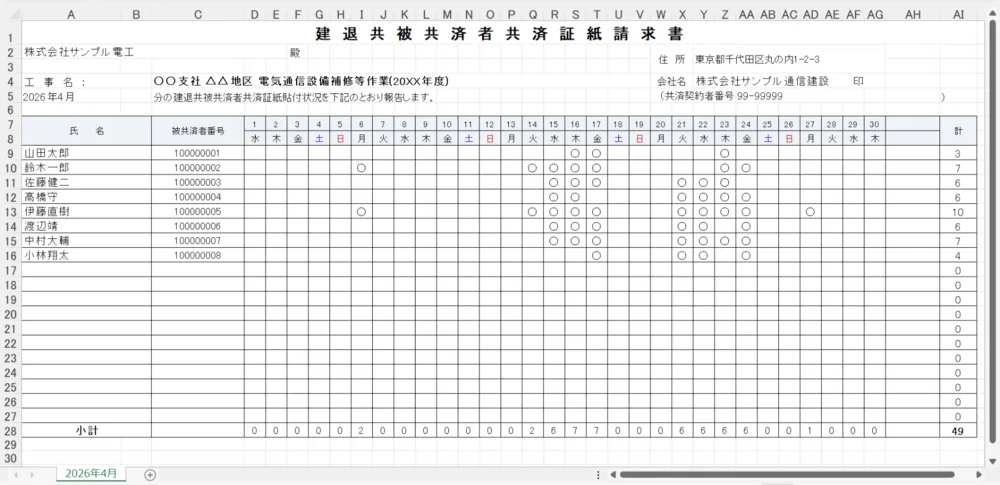Select column AI header
This screenshot has height=485, width=1000.
[957, 14]
